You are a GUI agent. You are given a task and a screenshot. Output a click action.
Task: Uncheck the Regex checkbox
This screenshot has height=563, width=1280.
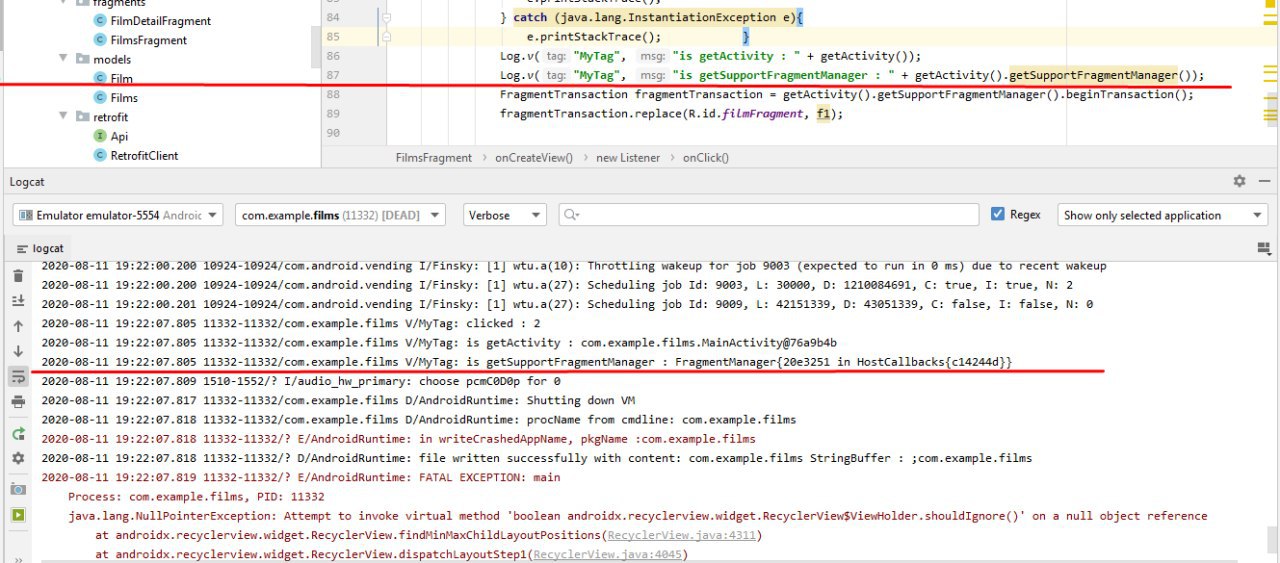pos(997,214)
